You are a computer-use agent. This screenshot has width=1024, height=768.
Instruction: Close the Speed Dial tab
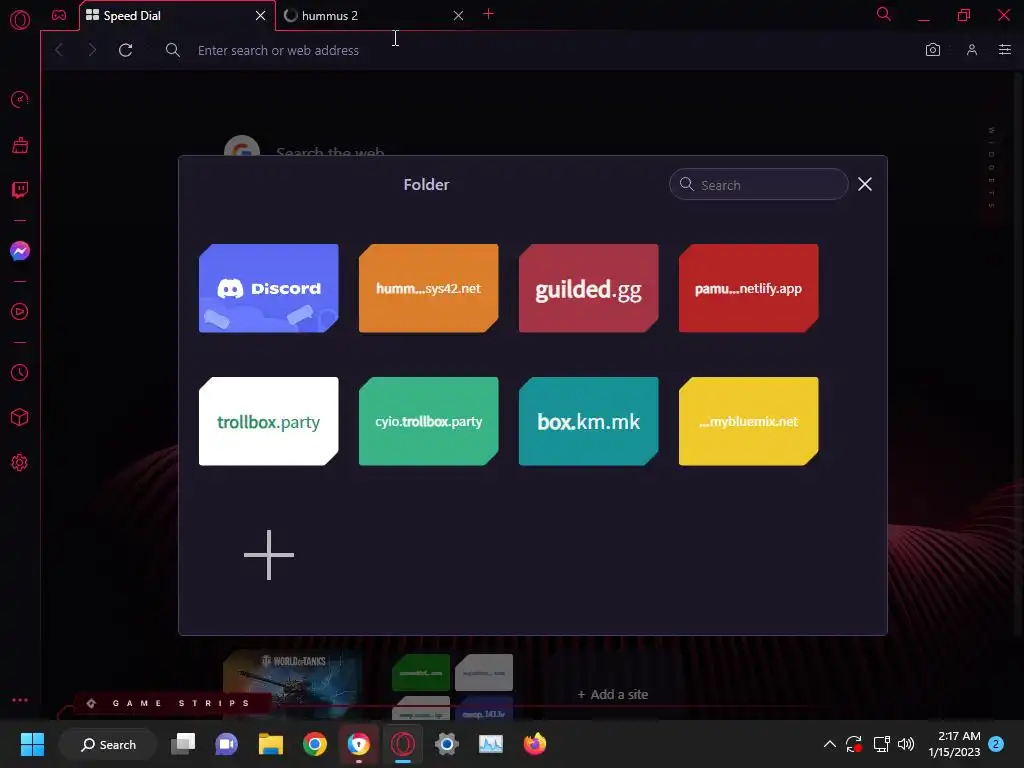[x=261, y=16]
